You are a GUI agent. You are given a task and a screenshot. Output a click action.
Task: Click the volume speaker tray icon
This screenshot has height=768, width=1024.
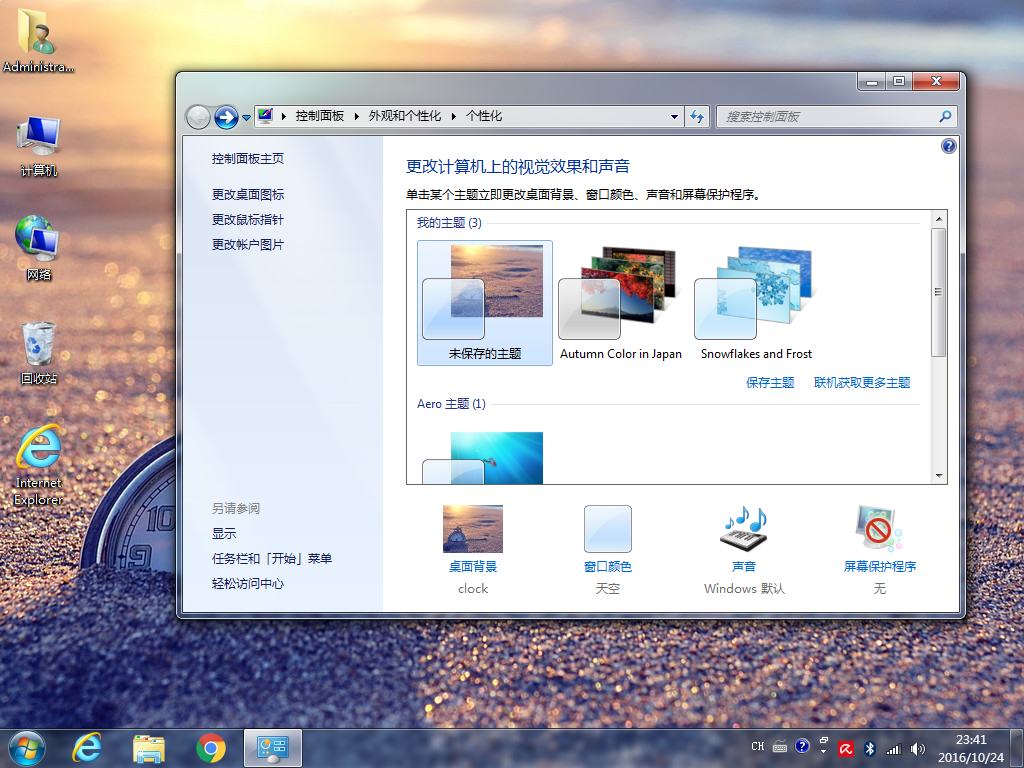click(x=918, y=748)
